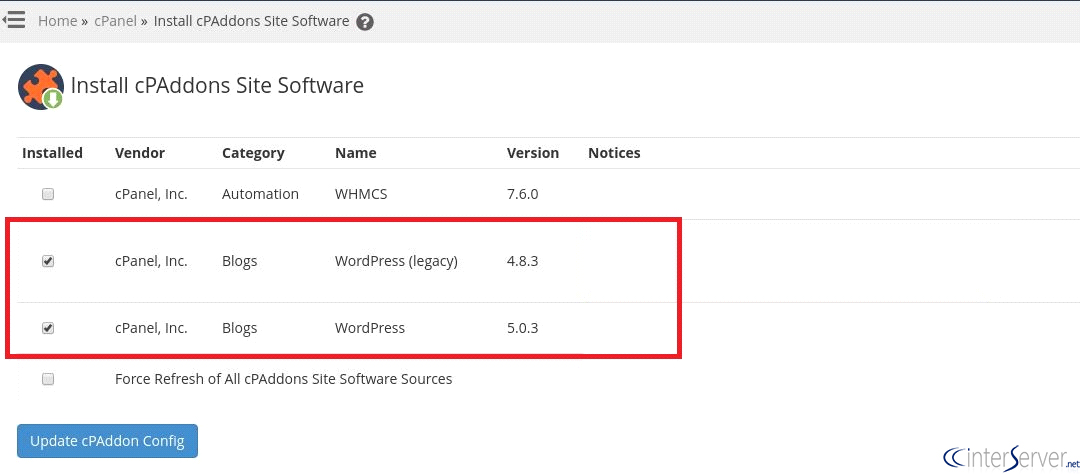The height and width of the screenshot is (474, 1080).
Task: Select the WHMCS name cell
Action: point(361,194)
